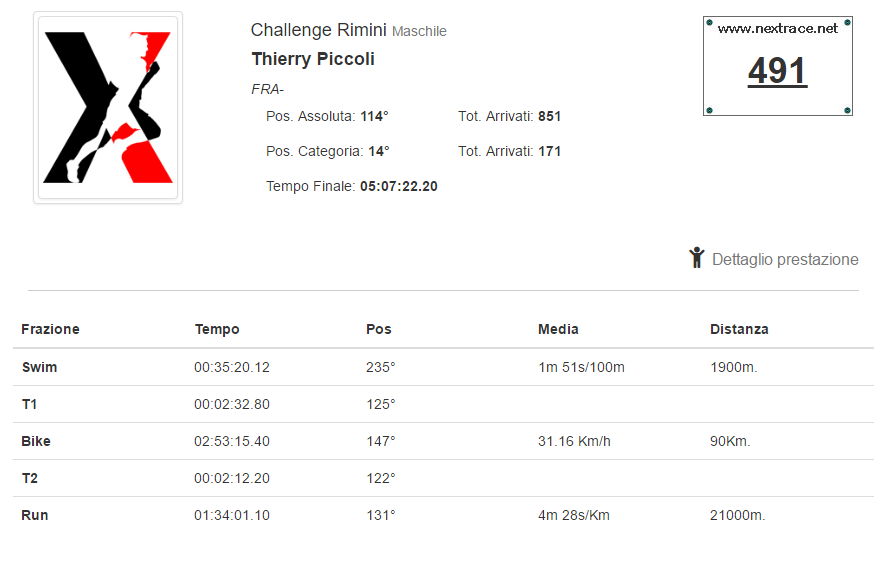Click the Challenge Rimini event title
This screenshot has height=575, width=884.
[x=319, y=29]
